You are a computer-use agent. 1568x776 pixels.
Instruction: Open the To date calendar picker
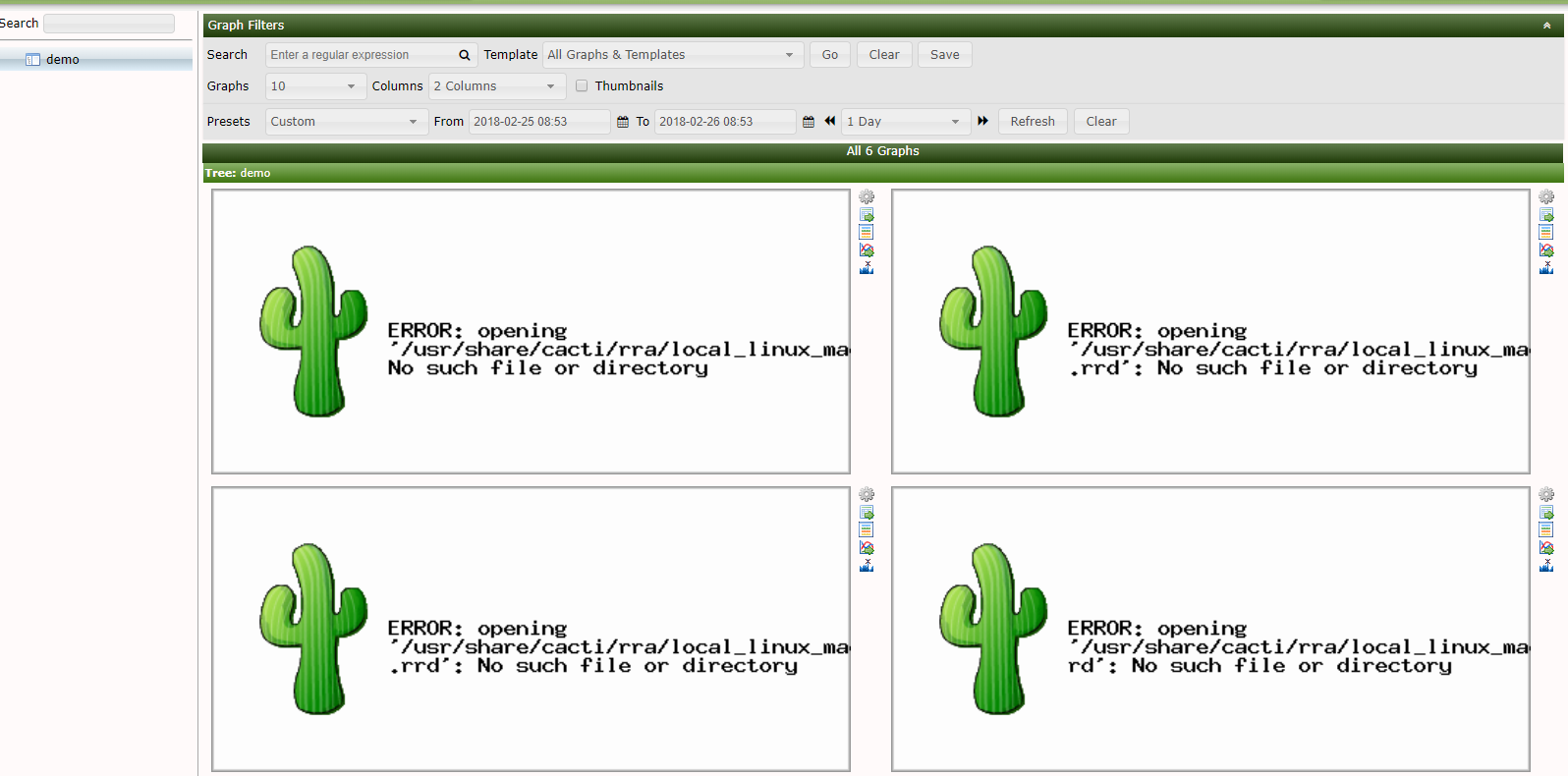point(809,122)
